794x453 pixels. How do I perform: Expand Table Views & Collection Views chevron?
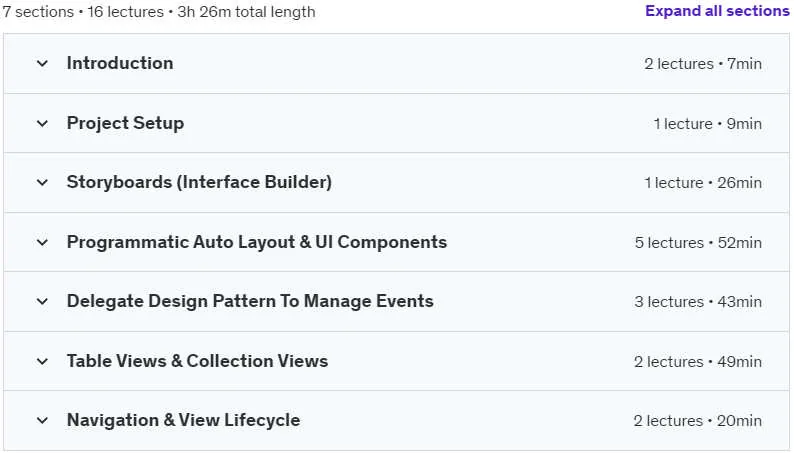click(x=43, y=361)
